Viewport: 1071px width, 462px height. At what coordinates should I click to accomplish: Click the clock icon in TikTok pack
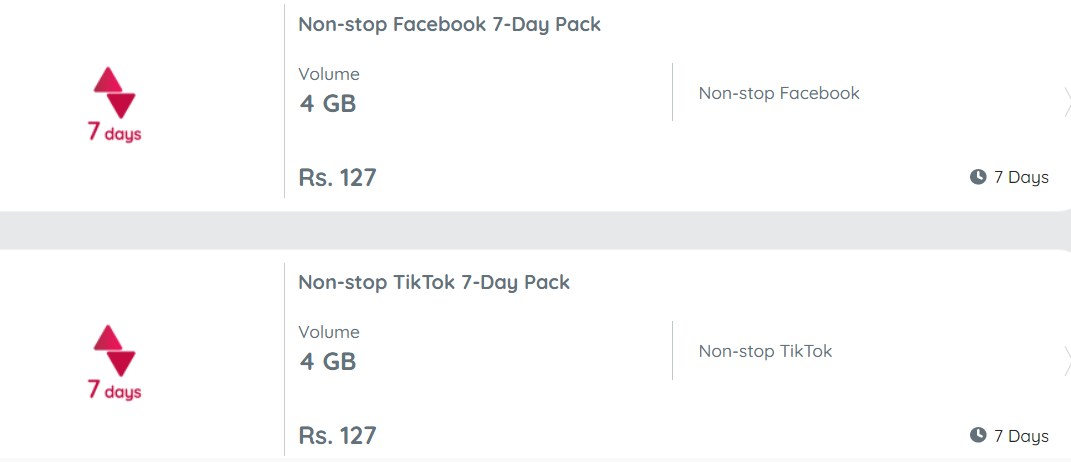pos(978,435)
